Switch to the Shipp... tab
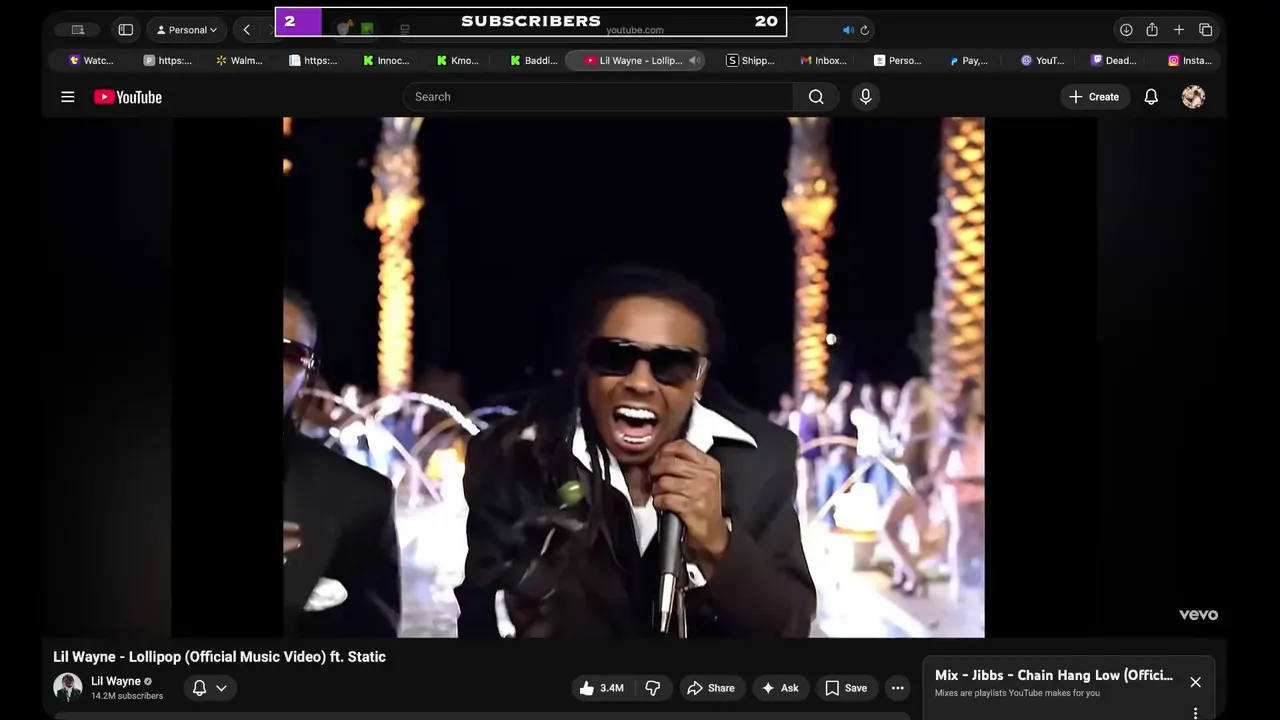 [x=751, y=61]
